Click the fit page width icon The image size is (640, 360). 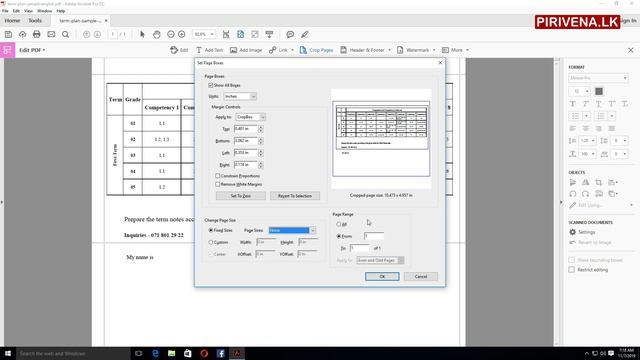click(x=226, y=34)
